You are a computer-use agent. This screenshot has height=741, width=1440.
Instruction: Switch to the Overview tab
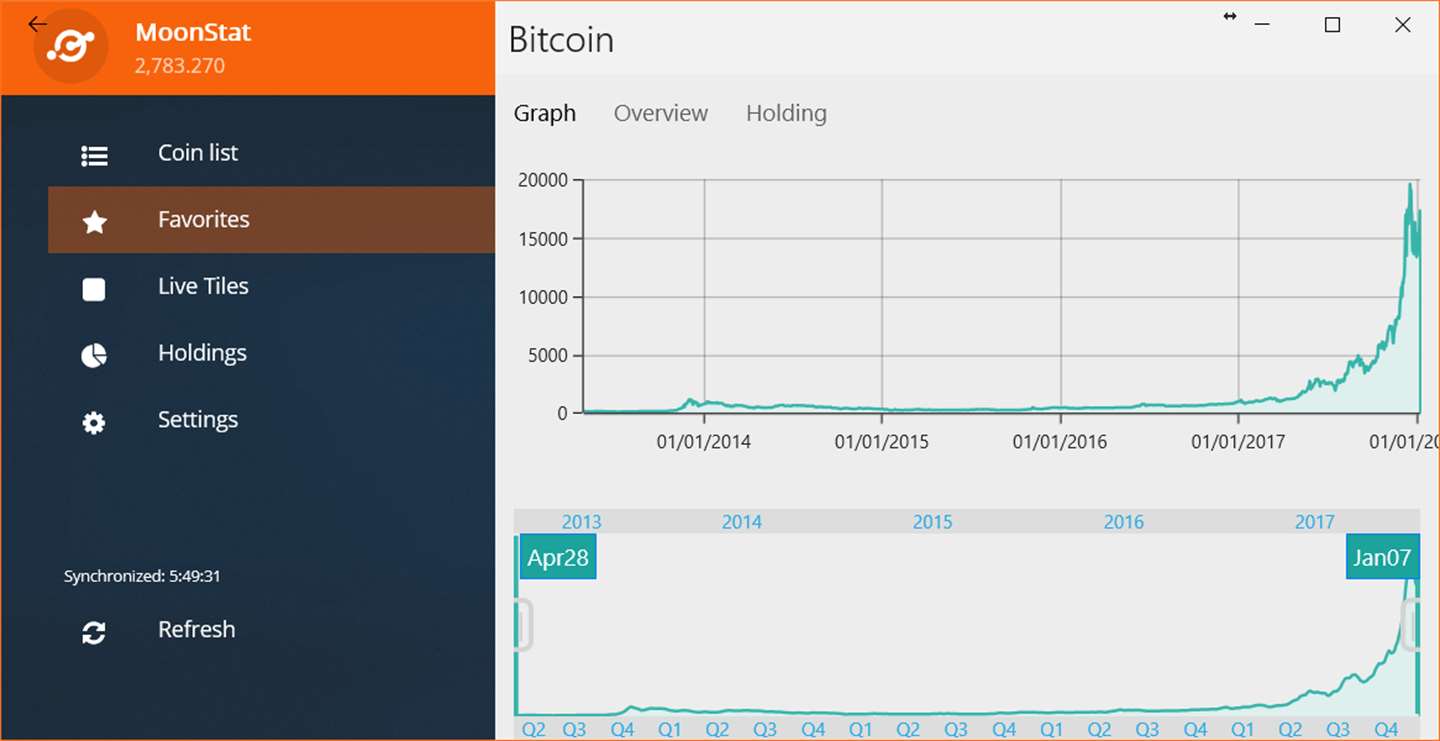661,113
